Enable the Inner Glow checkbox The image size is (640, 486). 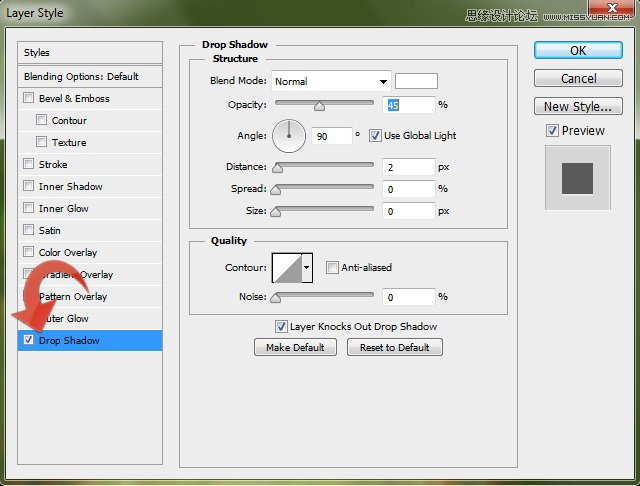coord(29,208)
